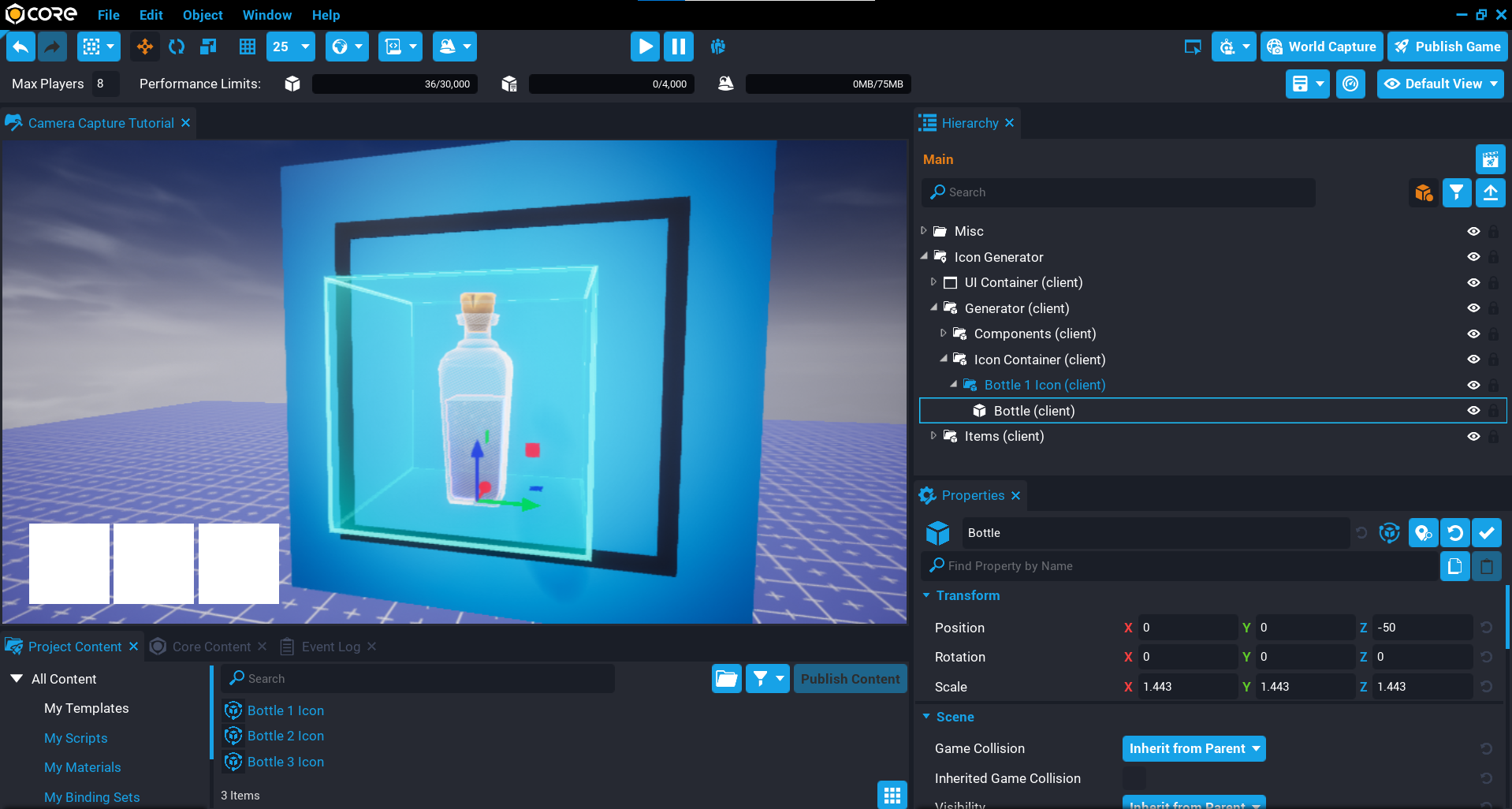Image resolution: width=1512 pixels, height=809 pixels.
Task: Click the Publish Game button
Action: [x=1447, y=47]
